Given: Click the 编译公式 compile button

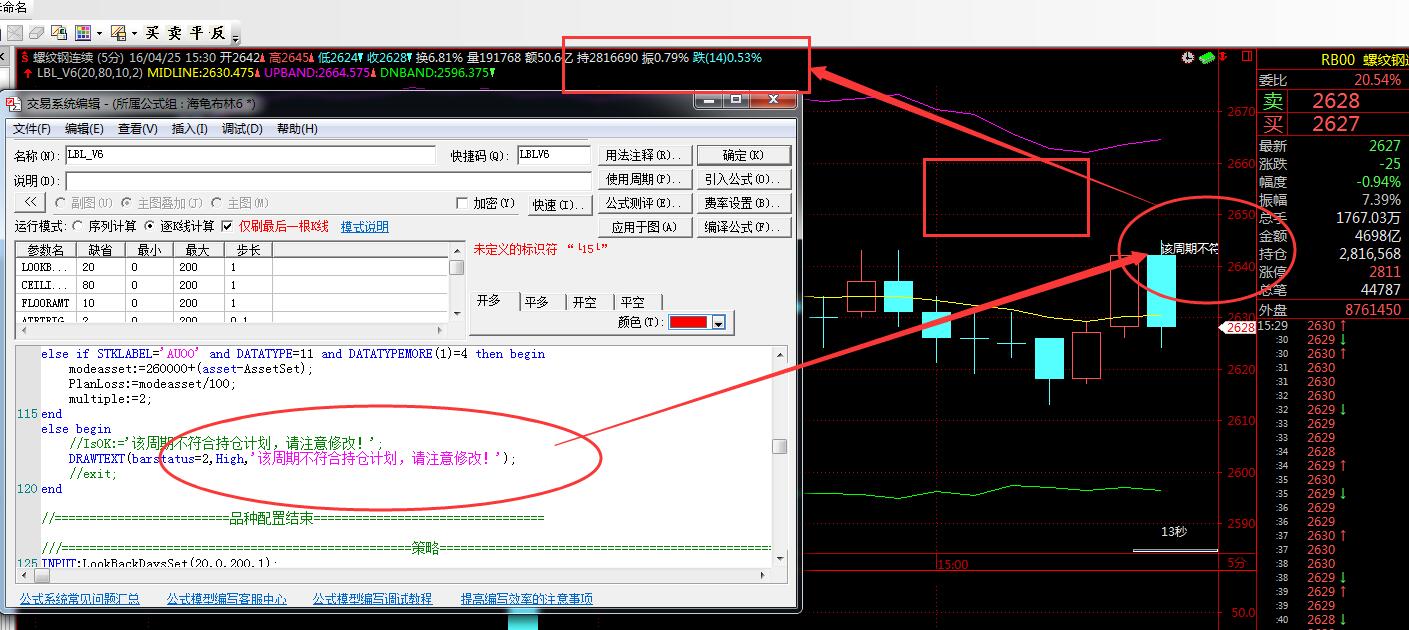Looking at the screenshot, I should click(x=741, y=227).
